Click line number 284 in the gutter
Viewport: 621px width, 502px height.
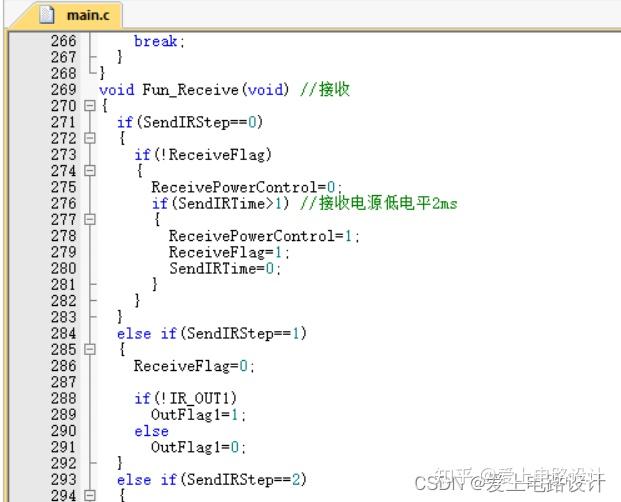(x=63, y=333)
